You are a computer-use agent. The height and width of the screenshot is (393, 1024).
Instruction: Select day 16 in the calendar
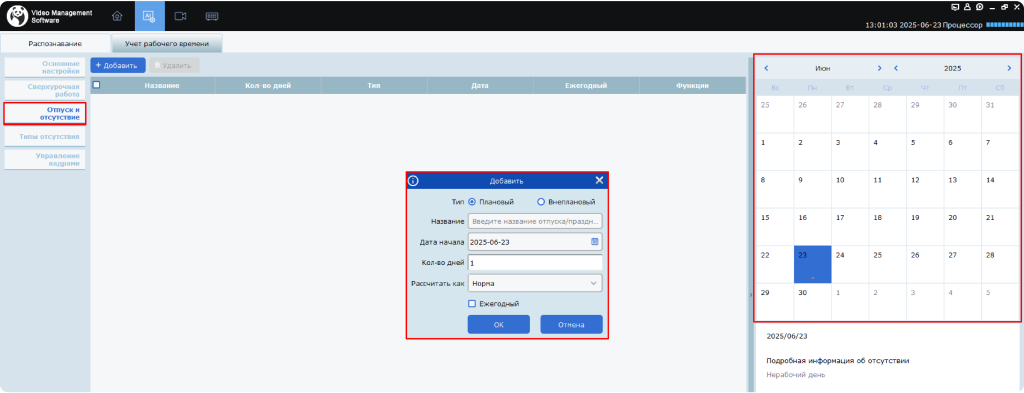(812, 227)
